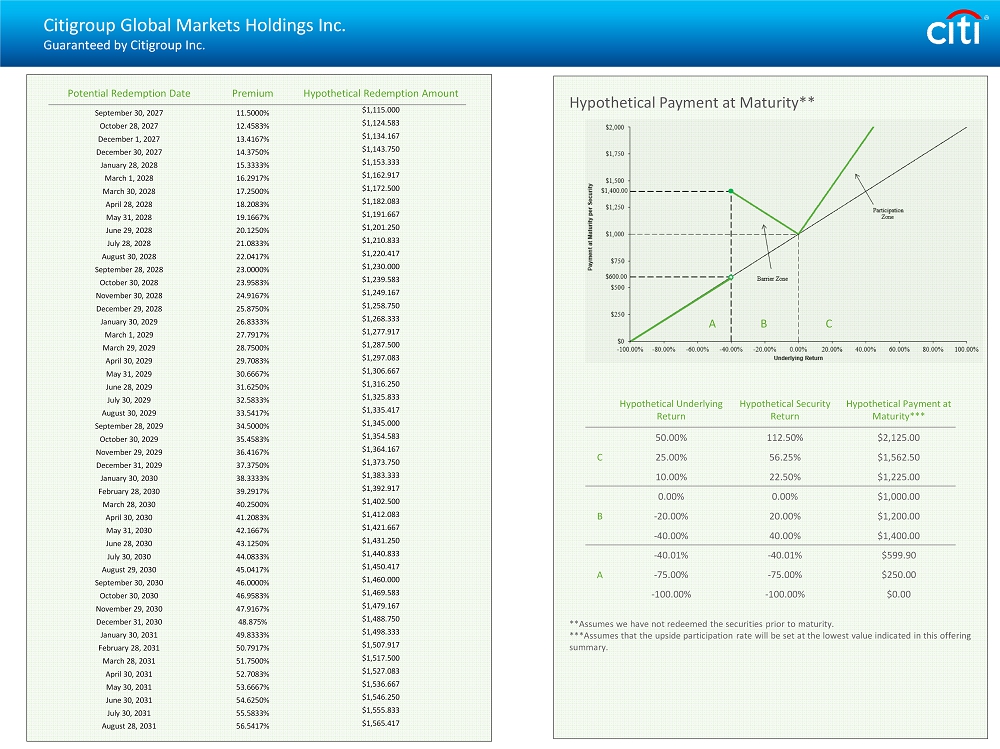Click 'Hypothetical Payment at Maturity**' chart title
Screen dimensions: 1000x749
point(692,103)
